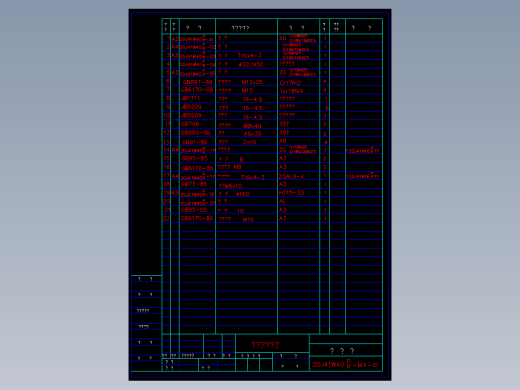
Task: Click the M12x25 specification text
Action: click(252, 82)
